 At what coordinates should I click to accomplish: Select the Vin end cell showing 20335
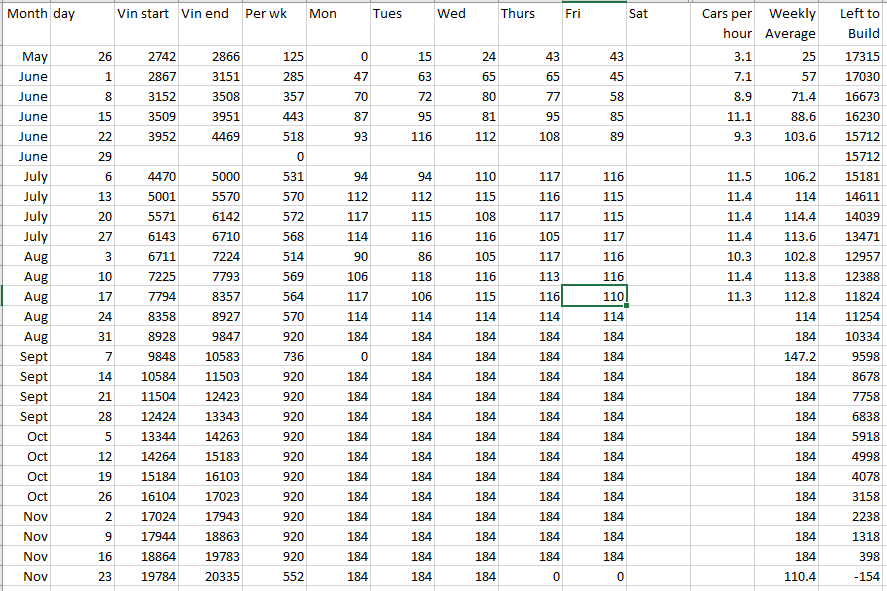[210, 576]
